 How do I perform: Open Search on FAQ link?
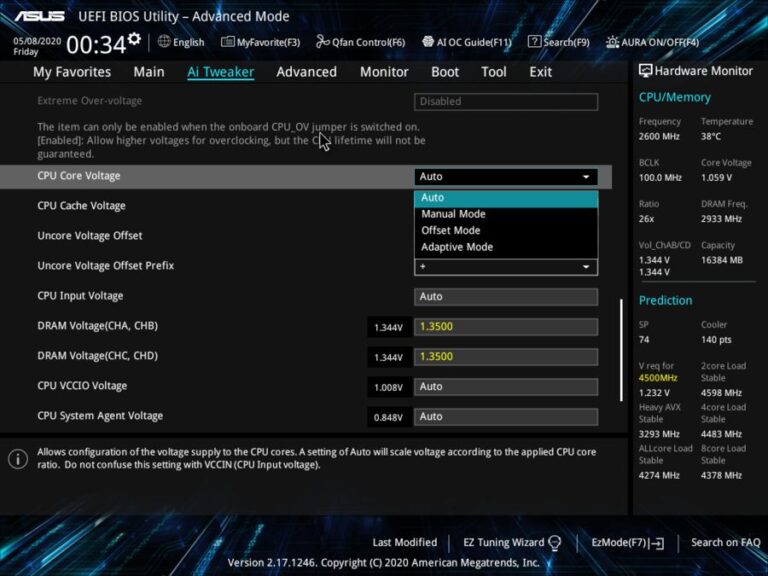[725, 543]
